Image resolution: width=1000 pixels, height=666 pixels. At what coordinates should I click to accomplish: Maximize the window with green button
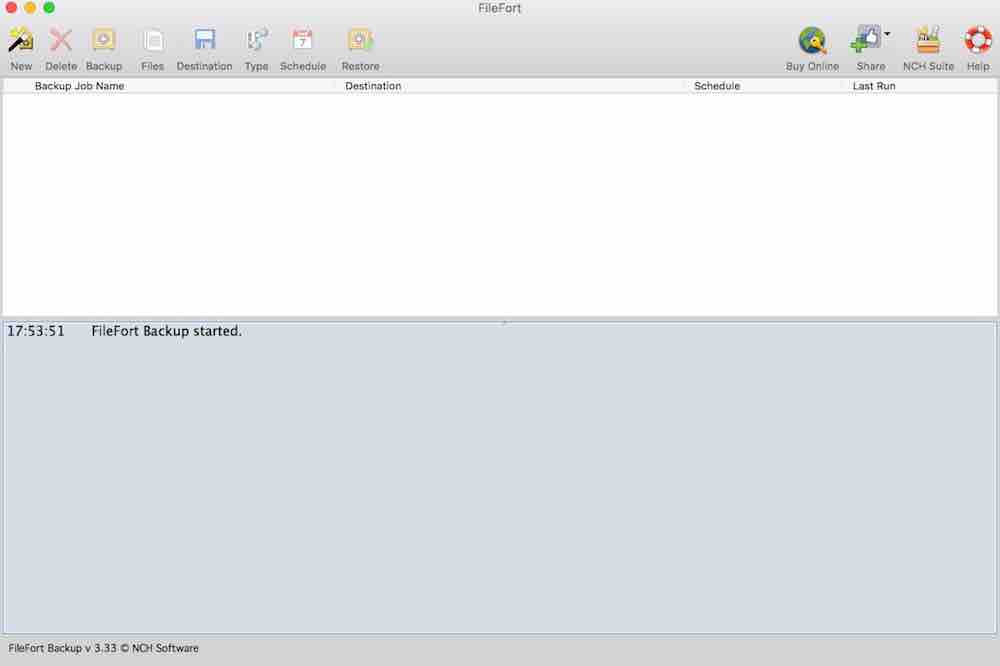pyautogui.click(x=49, y=8)
